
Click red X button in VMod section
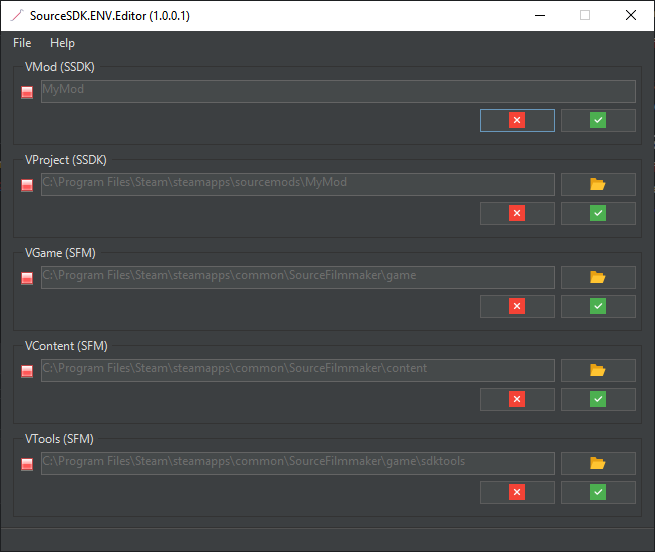[x=517, y=120]
